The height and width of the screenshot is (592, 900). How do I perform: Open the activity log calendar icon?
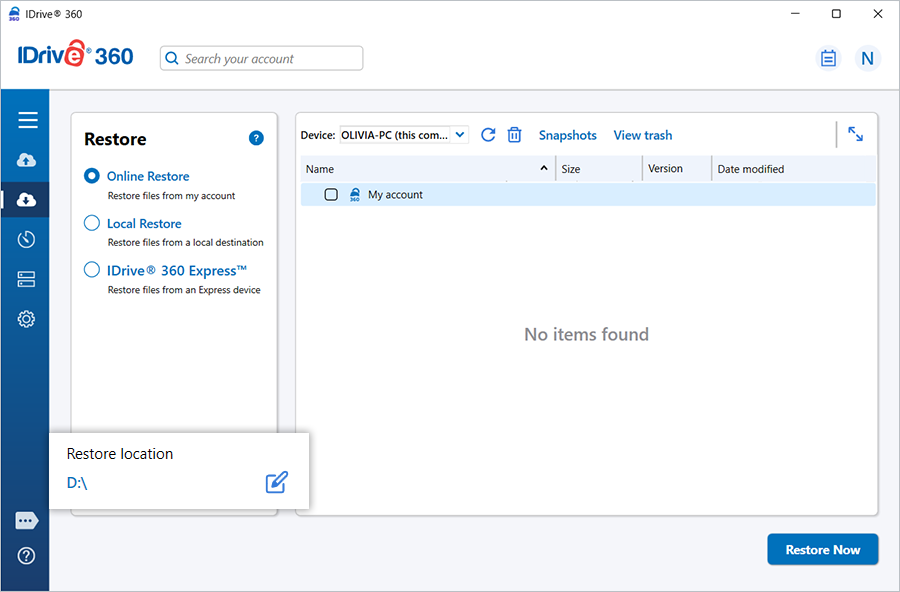pos(828,58)
